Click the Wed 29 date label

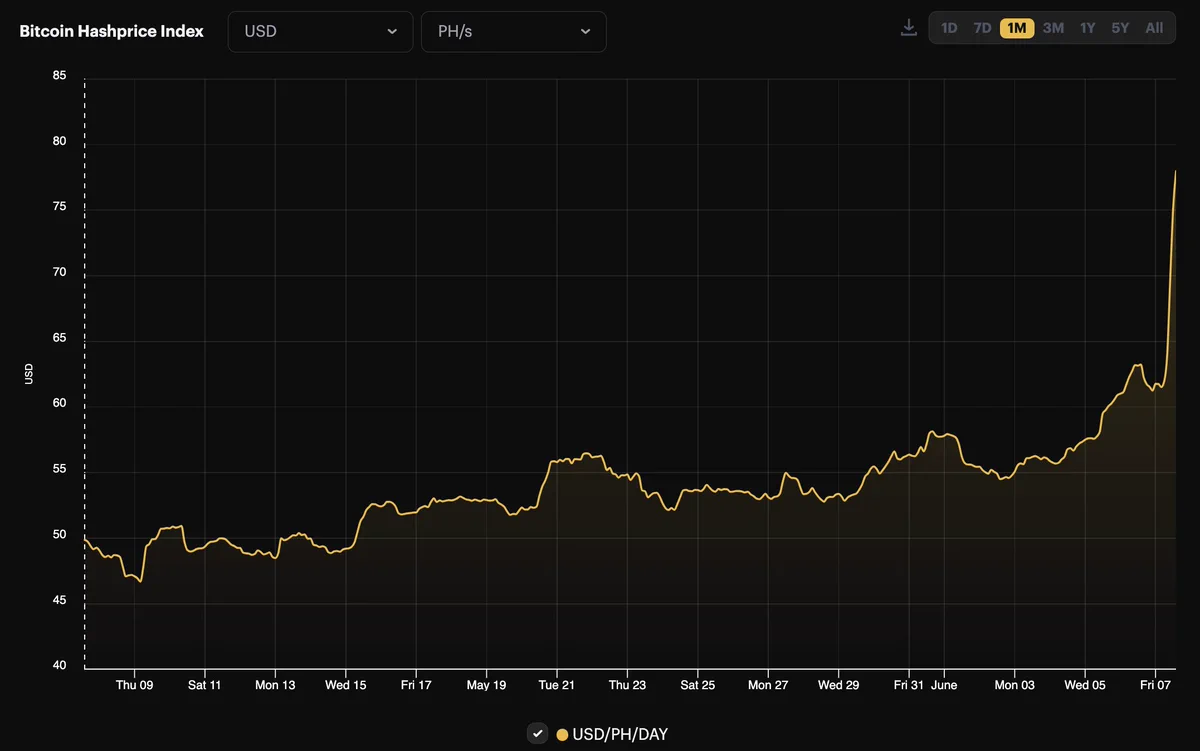tap(838, 685)
